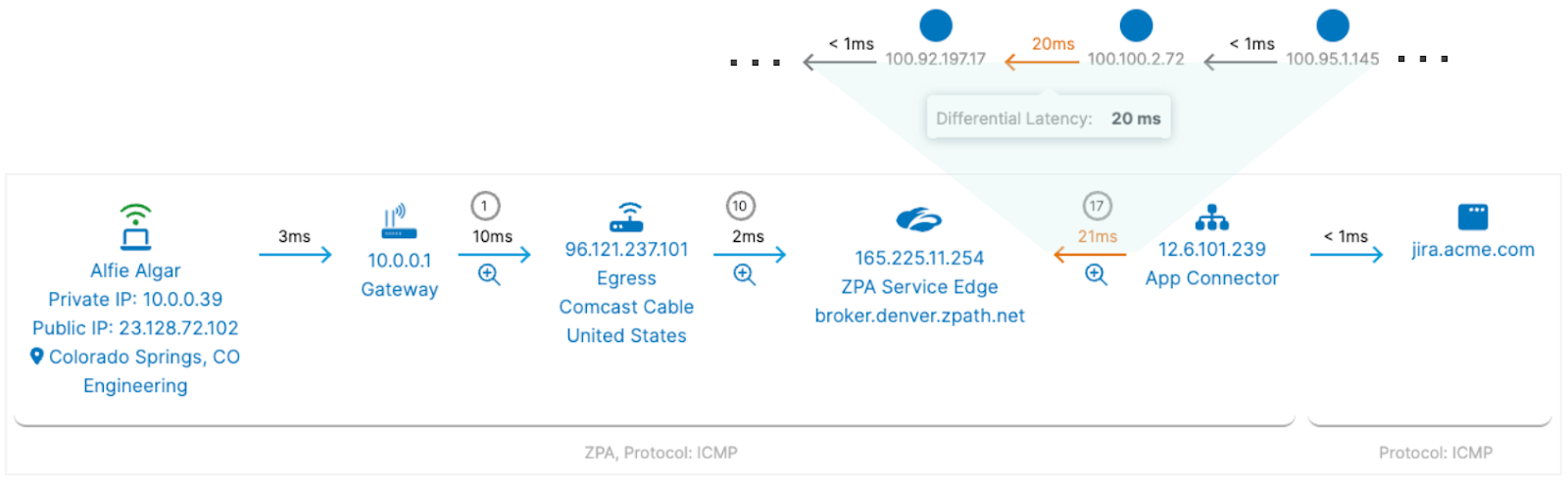
Task: Click the hop count badge showing 10
Action: tap(740, 206)
